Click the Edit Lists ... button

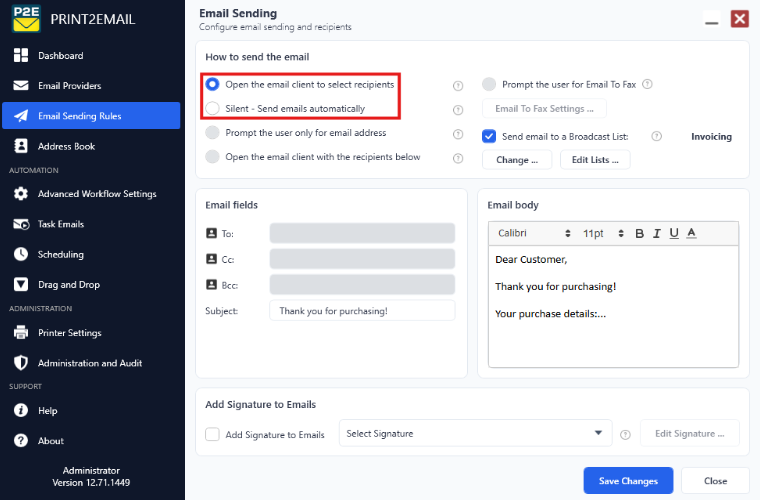[x=595, y=160]
